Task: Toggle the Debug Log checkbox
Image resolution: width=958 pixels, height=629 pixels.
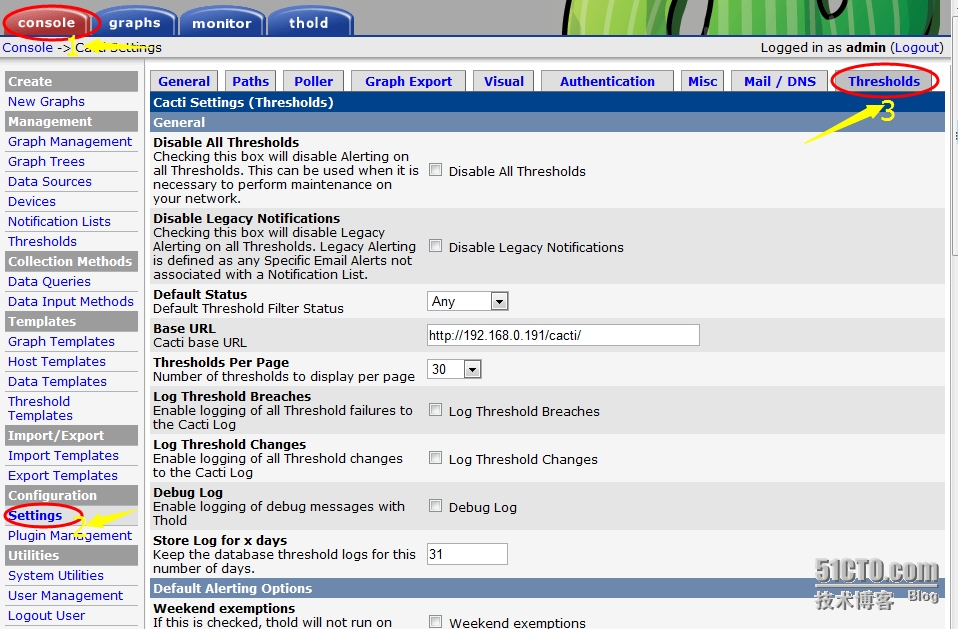Action: pyautogui.click(x=436, y=506)
